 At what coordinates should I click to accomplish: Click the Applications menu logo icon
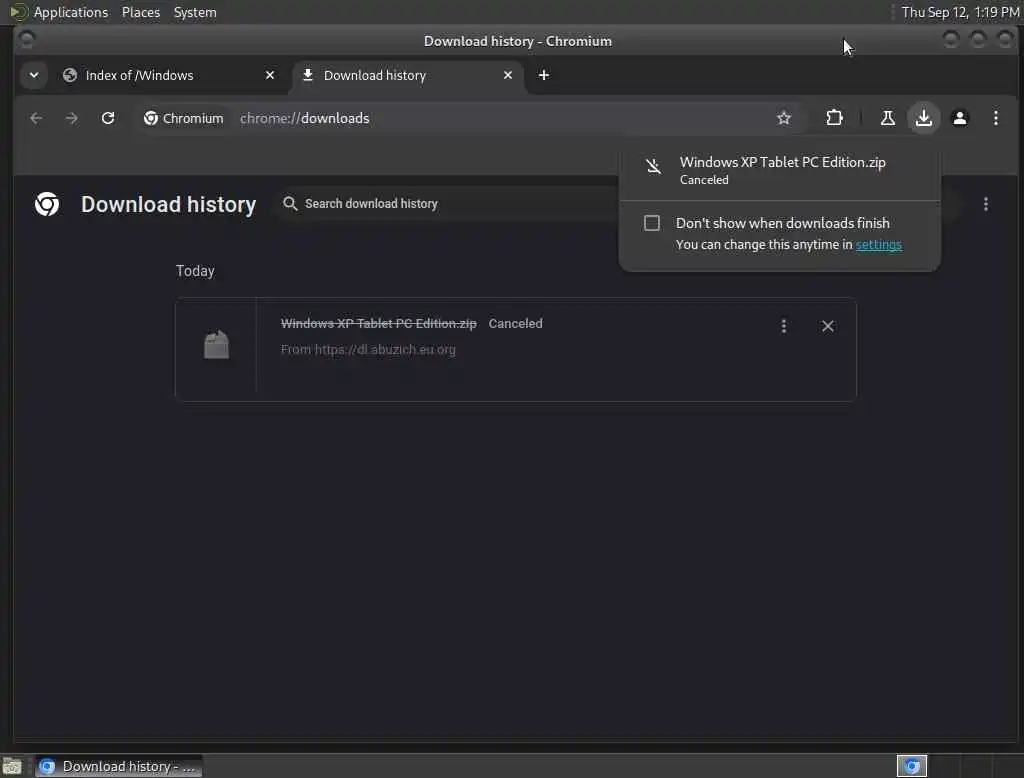(19, 12)
